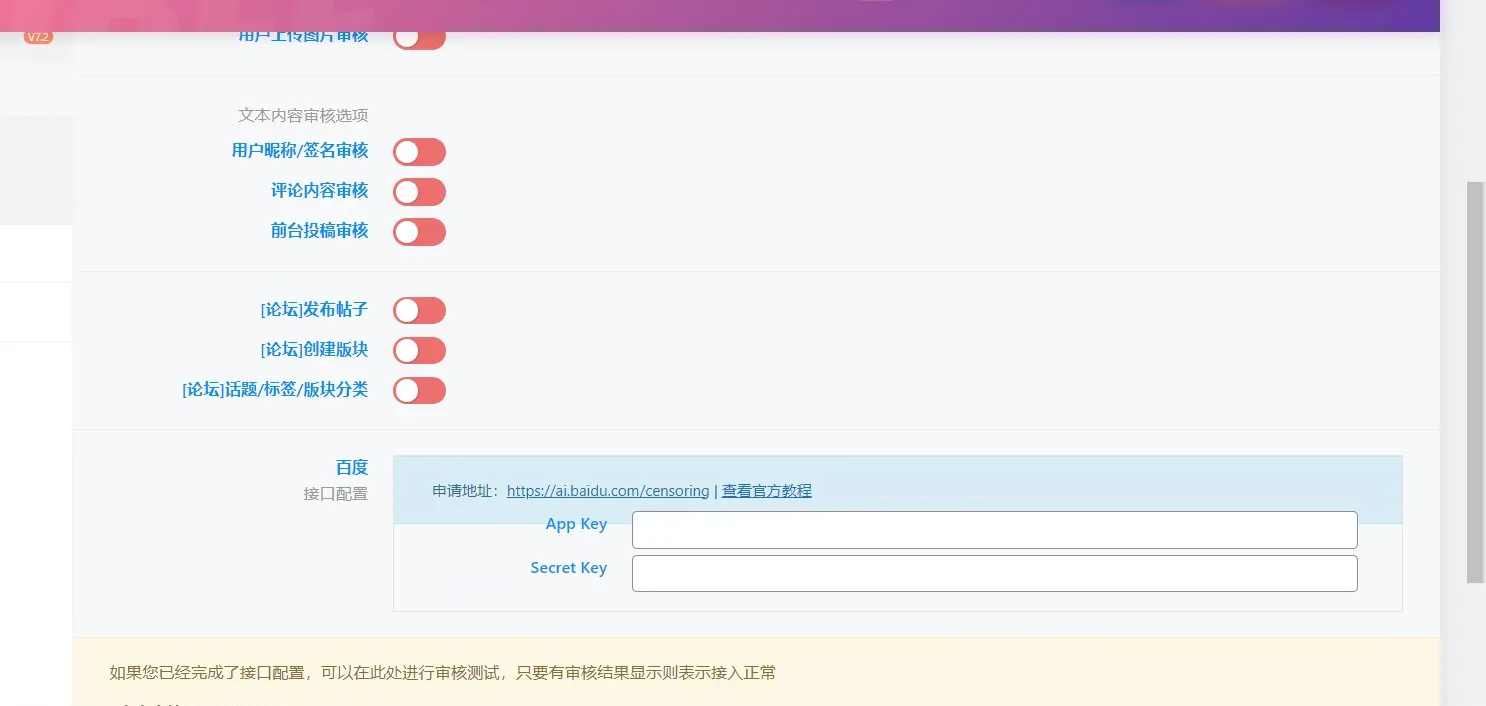Click the Secret Key label
The image size is (1486, 706).
(x=568, y=568)
